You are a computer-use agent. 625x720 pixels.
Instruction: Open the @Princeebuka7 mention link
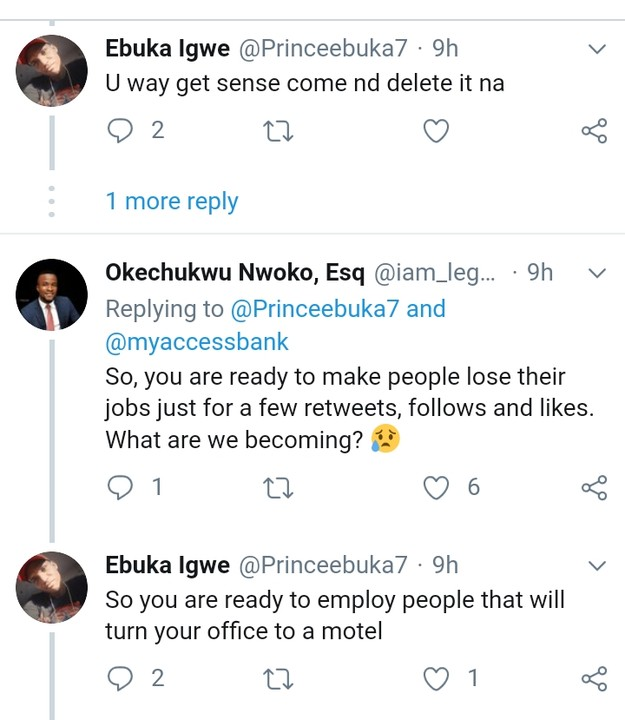coord(317,309)
